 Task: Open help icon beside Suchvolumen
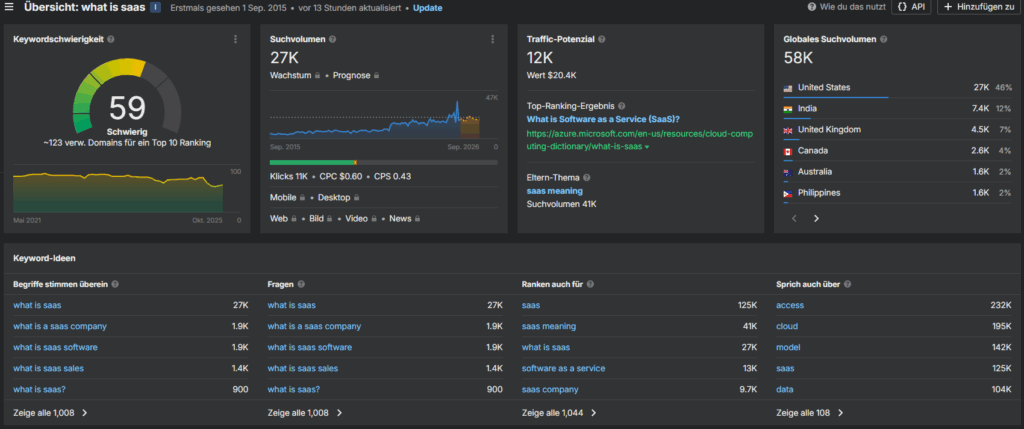point(332,39)
